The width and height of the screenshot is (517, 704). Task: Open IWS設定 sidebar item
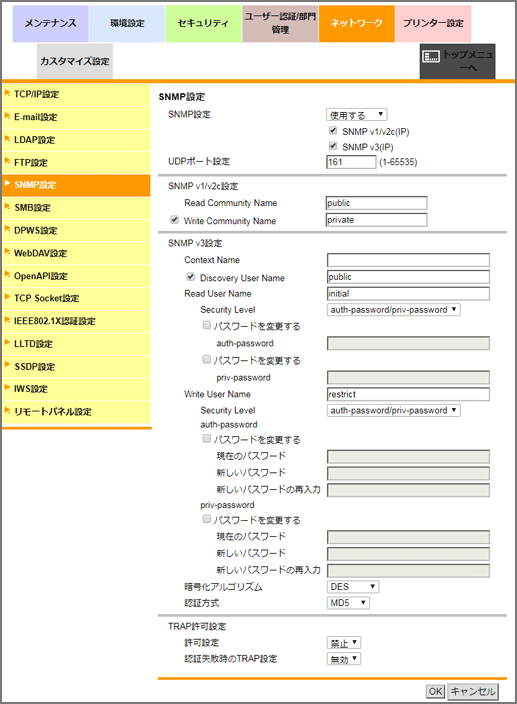[x=76, y=389]
